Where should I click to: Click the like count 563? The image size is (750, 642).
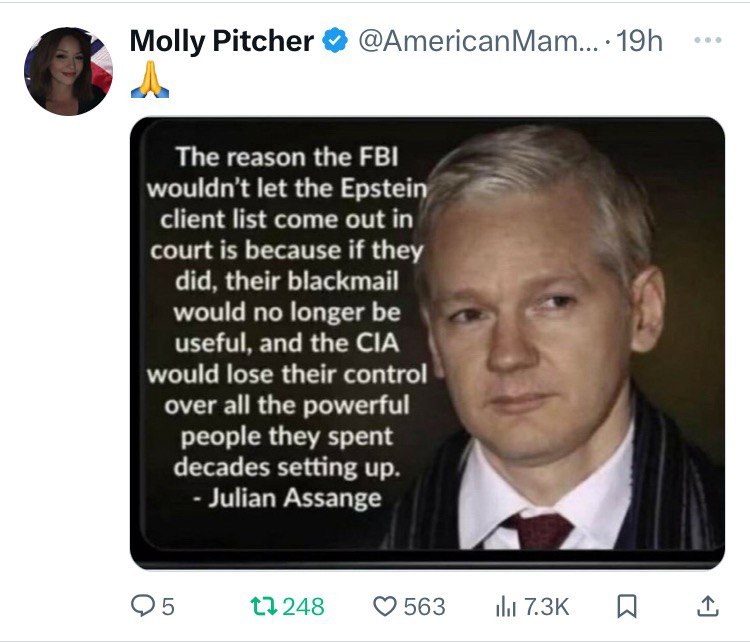click(x=424, y=607)
